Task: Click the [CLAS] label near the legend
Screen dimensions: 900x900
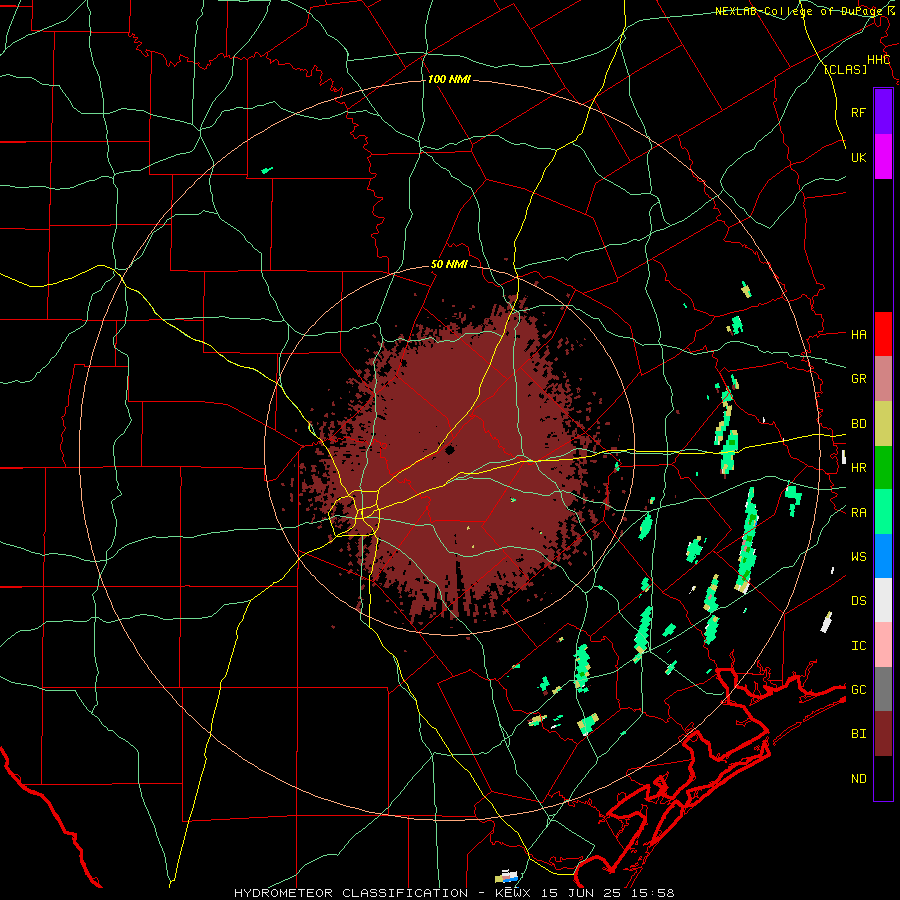Action: pyautogui.click(x=845, y=69)
